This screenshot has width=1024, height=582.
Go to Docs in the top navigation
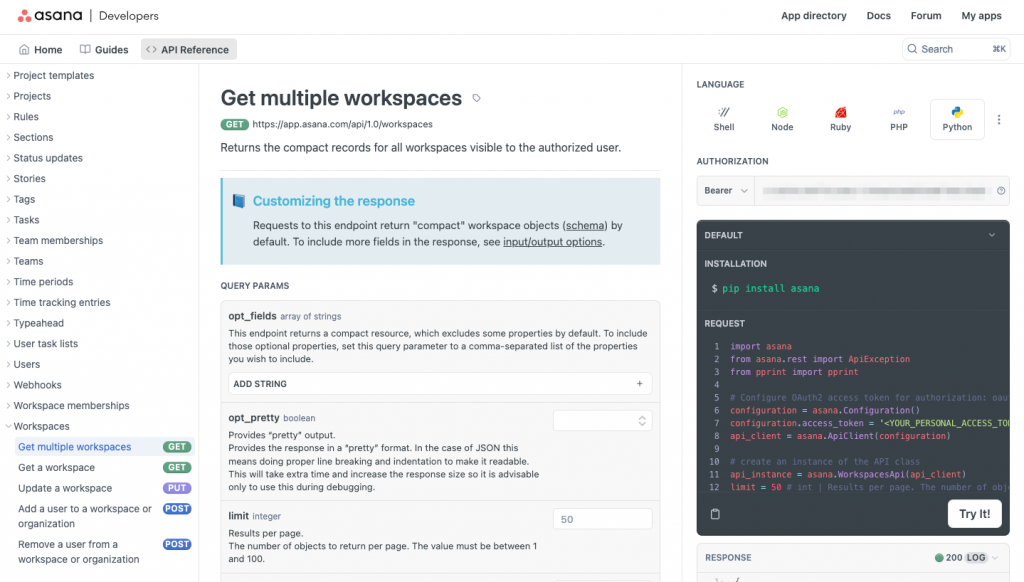pos(878,16)
